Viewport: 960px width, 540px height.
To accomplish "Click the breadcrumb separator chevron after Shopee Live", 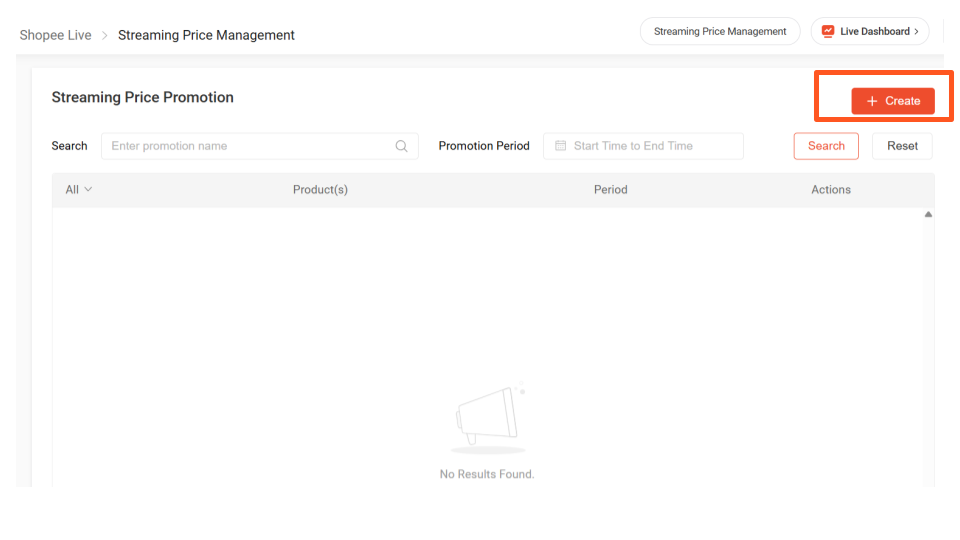I will point(105,36).
